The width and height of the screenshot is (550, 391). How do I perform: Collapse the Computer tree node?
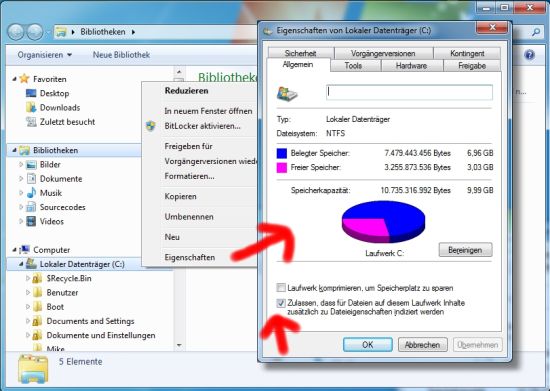[x=14, y=250]
